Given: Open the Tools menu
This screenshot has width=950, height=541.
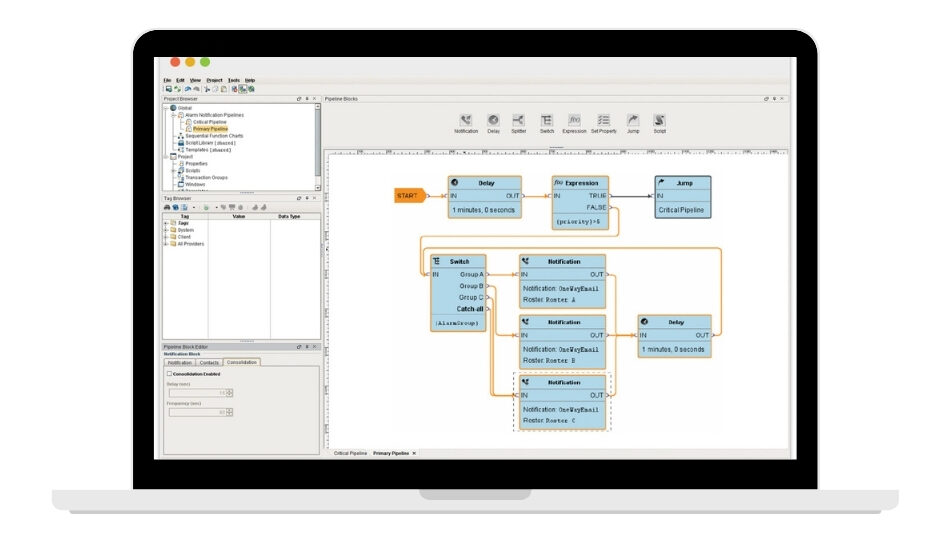Looking at the screenshot, I should coord(233,80).
